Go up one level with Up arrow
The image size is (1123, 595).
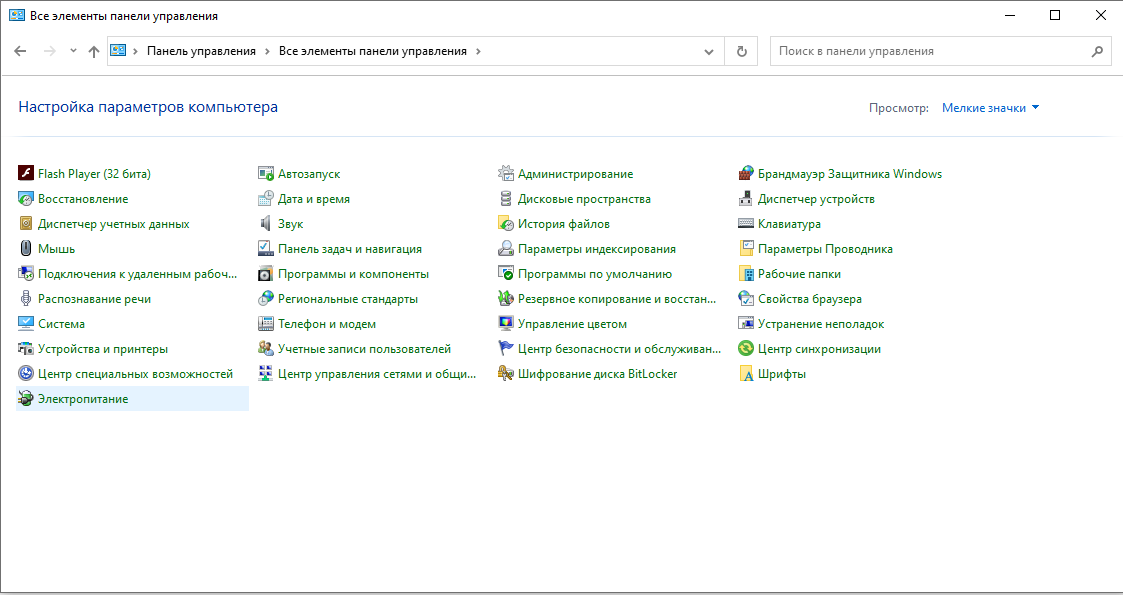94,52
